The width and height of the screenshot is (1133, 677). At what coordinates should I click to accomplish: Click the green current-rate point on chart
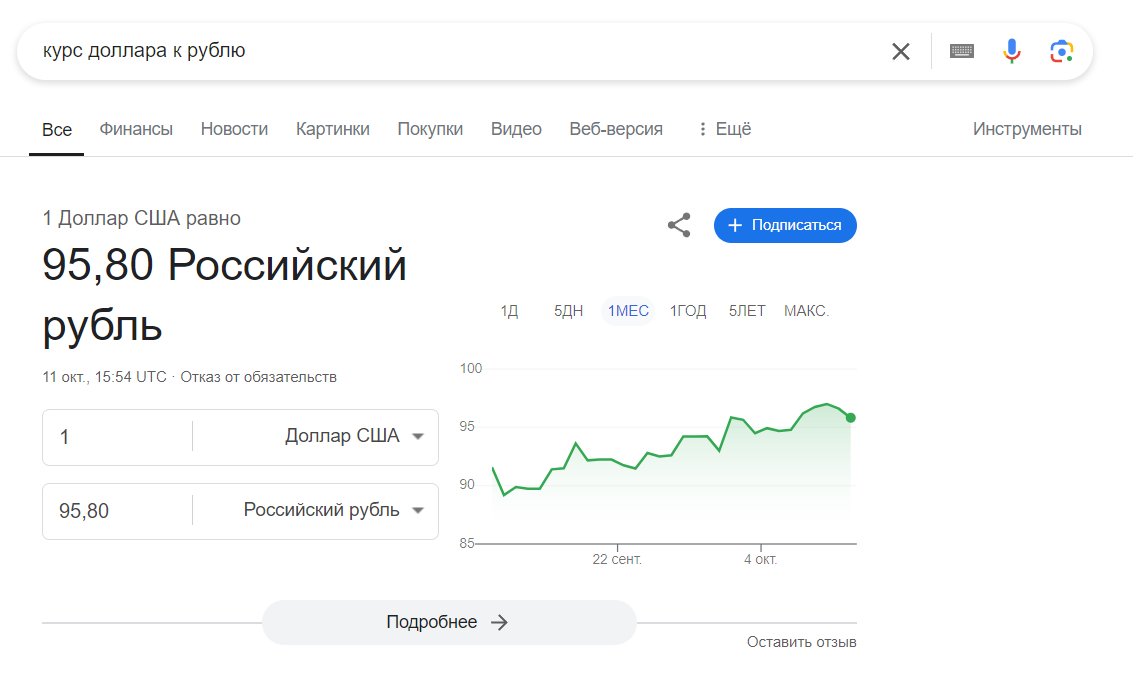point(850,418)
